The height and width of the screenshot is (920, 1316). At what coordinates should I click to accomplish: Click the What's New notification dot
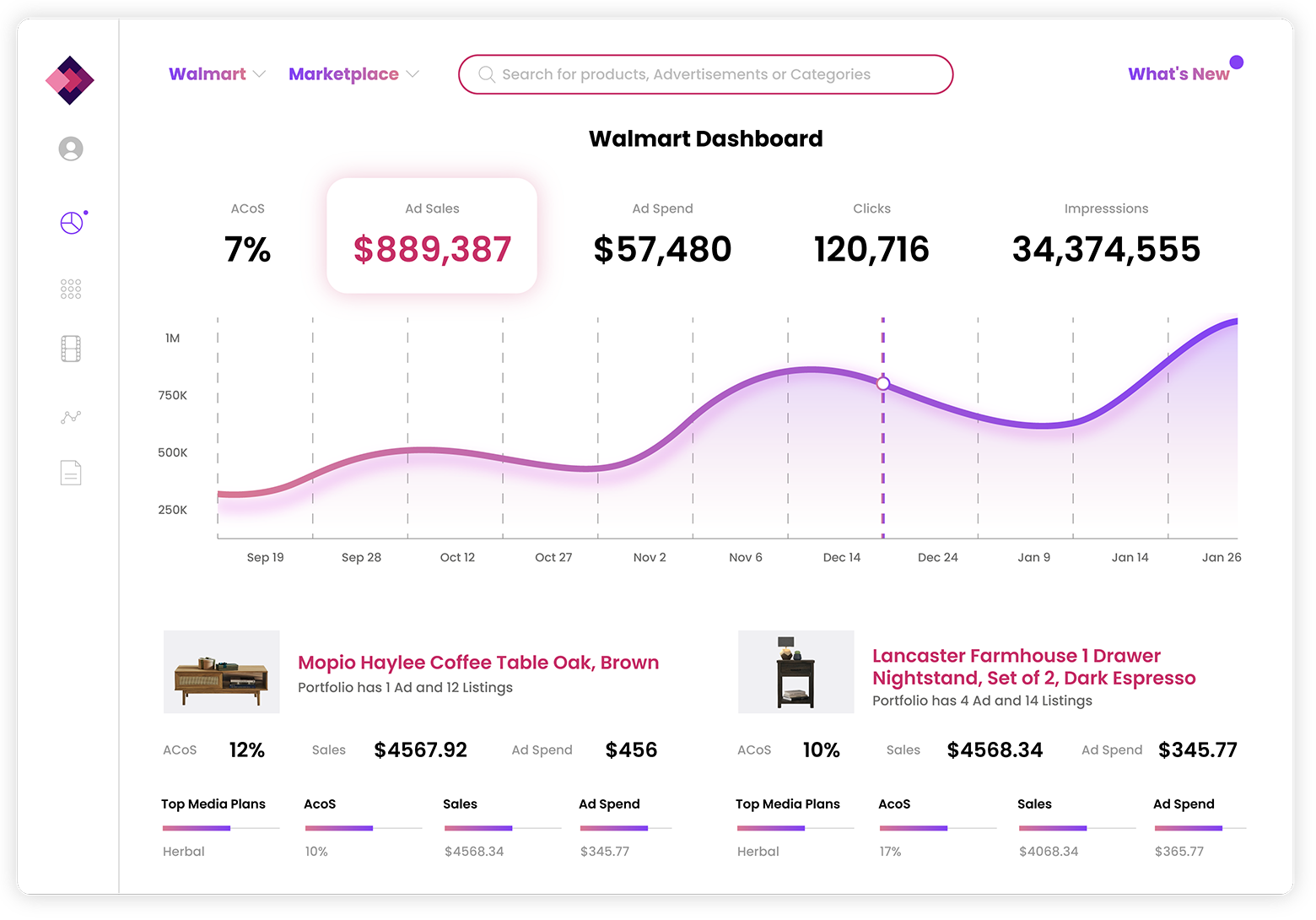pos(1237,62)
